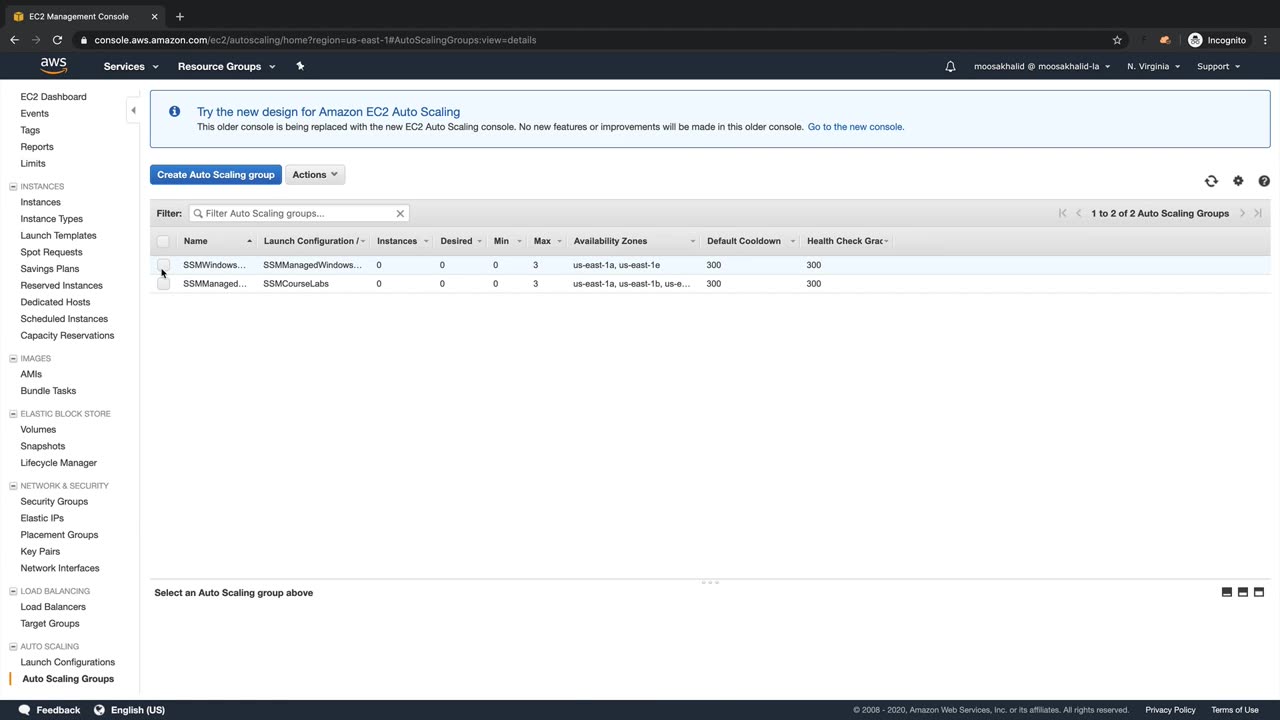Collapse the left navigation sidebar arrow
The width and height of the screenshot is (1280, 720).
(x=133, y=111)
